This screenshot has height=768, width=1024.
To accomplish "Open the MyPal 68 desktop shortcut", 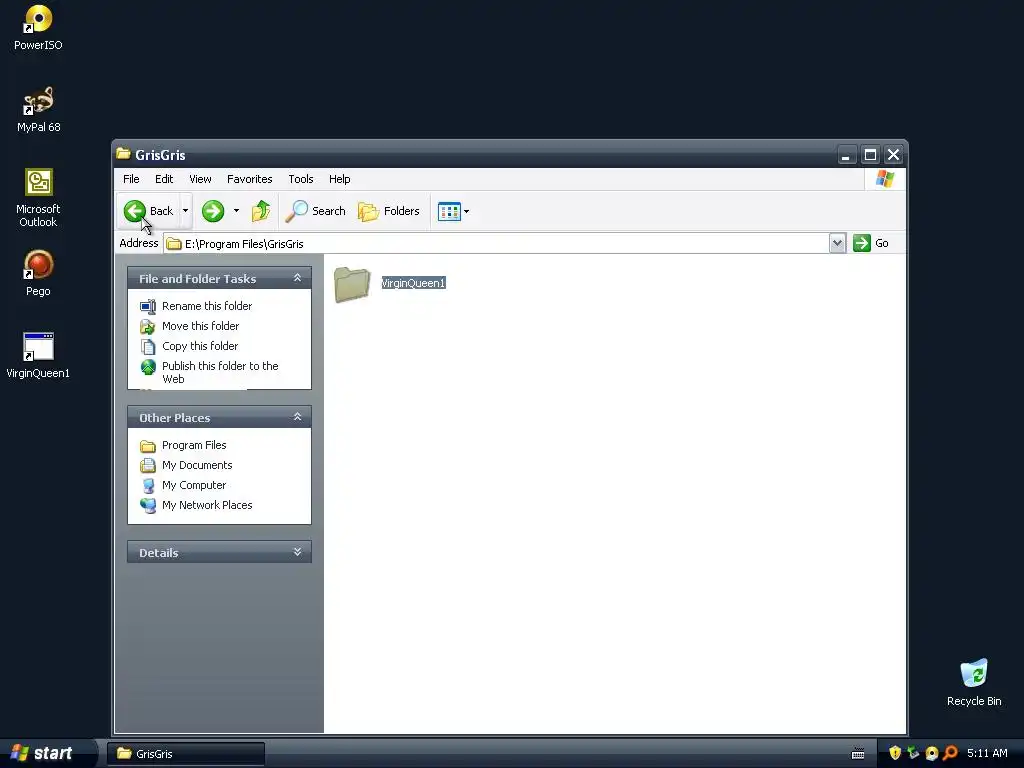I will click(x=38, y=110).
